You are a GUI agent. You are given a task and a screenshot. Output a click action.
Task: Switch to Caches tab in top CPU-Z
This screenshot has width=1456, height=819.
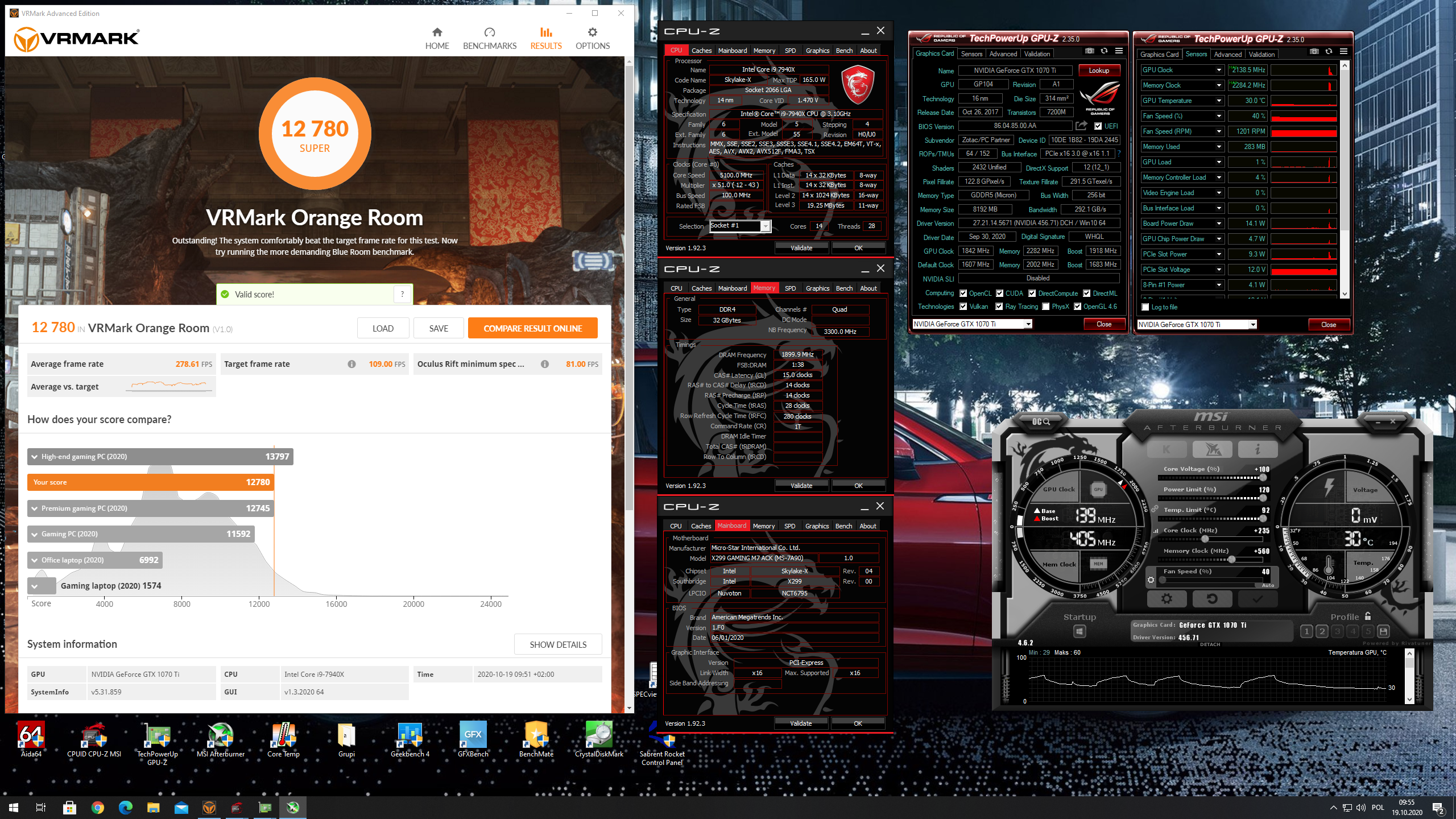[x=701, y=51]
